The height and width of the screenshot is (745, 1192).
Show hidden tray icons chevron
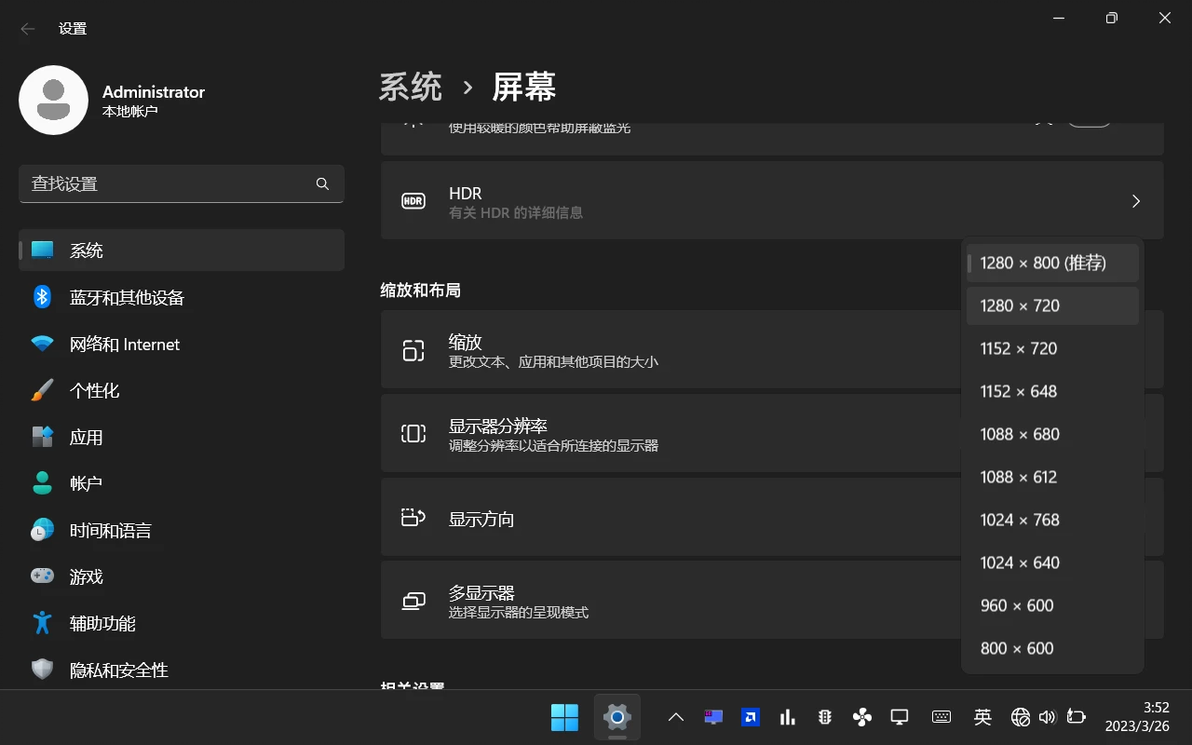coord(676,717)
